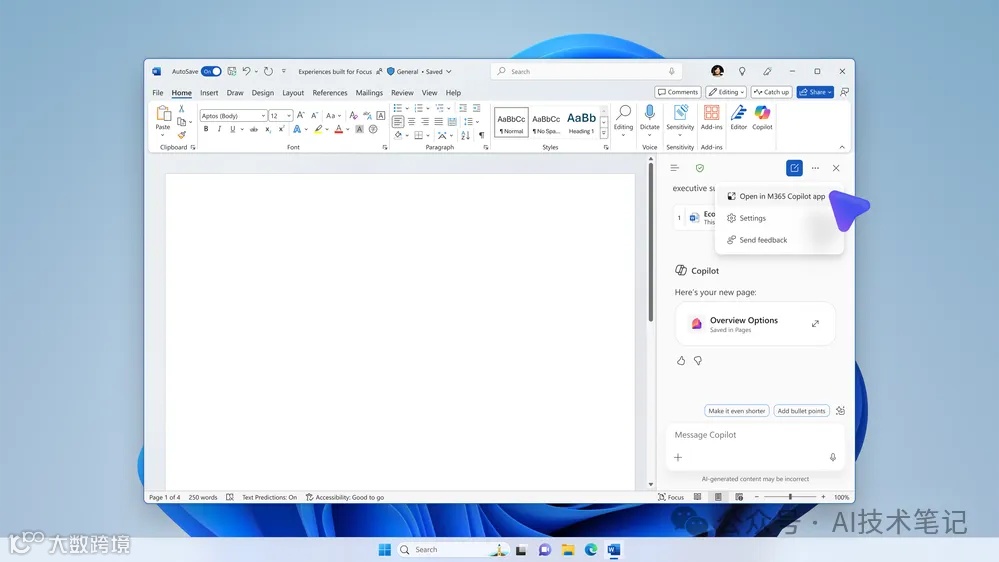Click the Copilot icon in ribbon
Viewport: 999px width, 562px height.
coord(762,113)
